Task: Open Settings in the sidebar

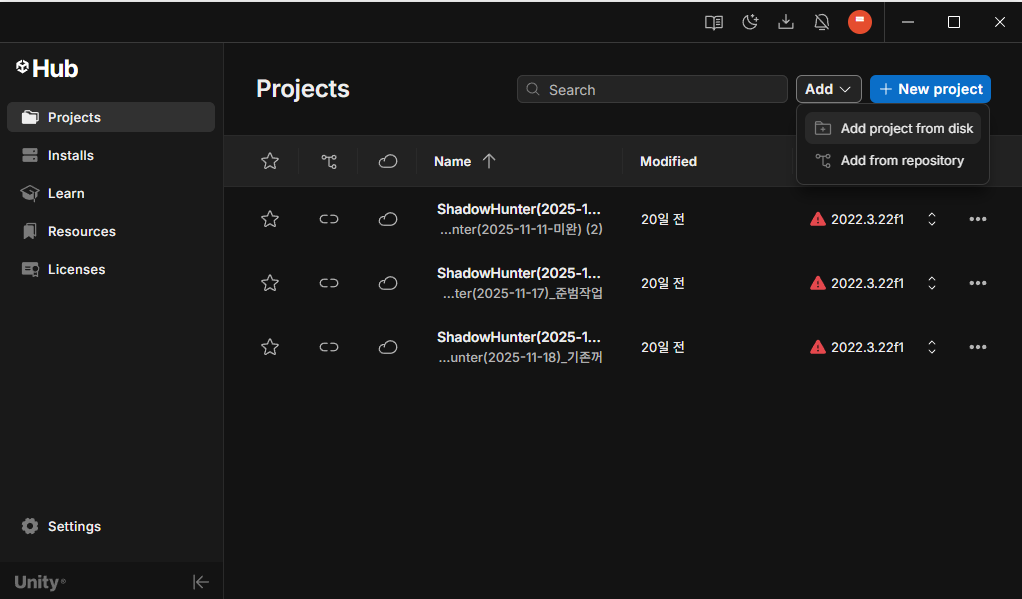Action: pos(74,526)
